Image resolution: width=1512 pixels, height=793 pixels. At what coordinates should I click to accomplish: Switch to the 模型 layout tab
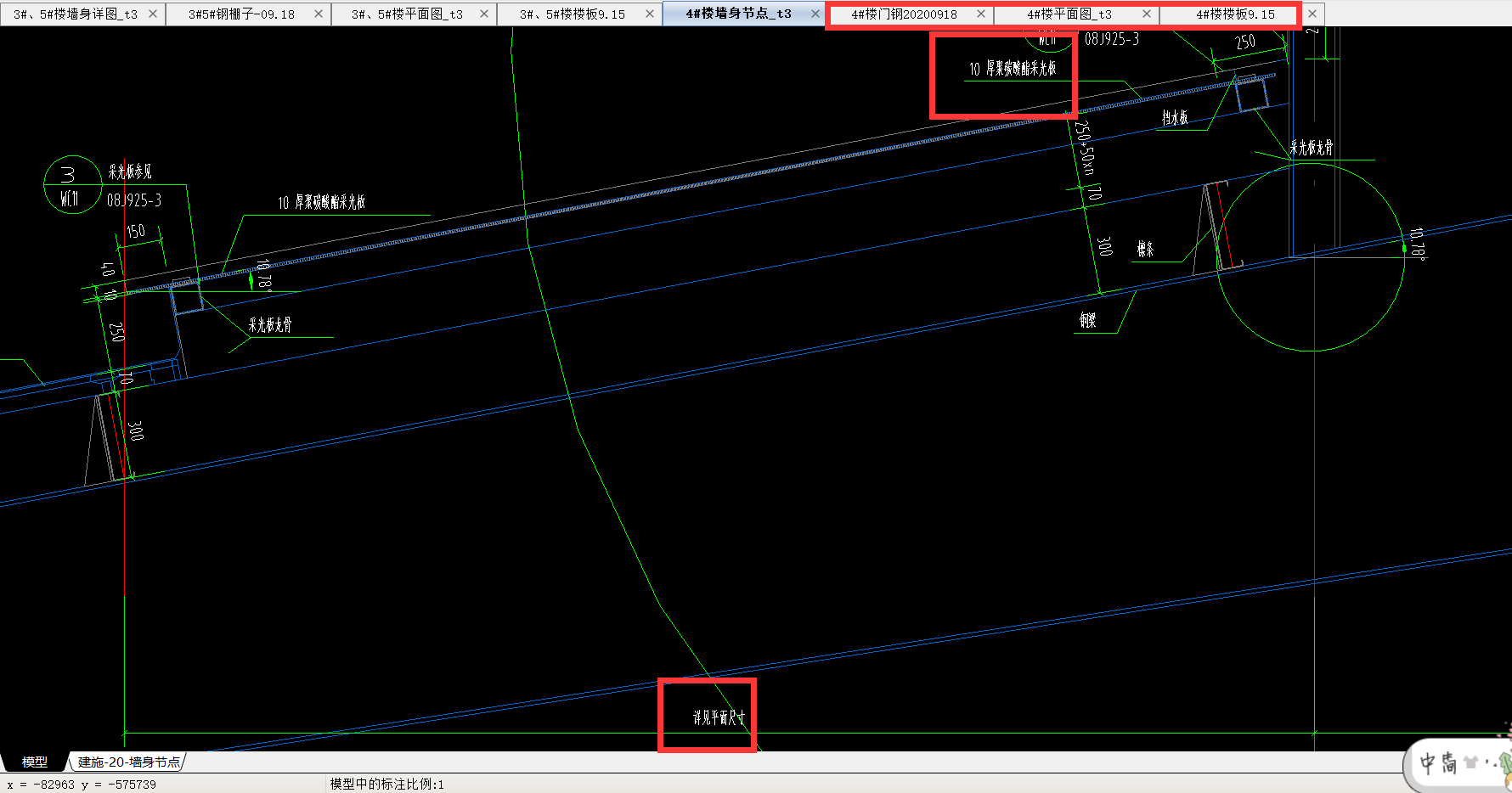click(35, 762)
